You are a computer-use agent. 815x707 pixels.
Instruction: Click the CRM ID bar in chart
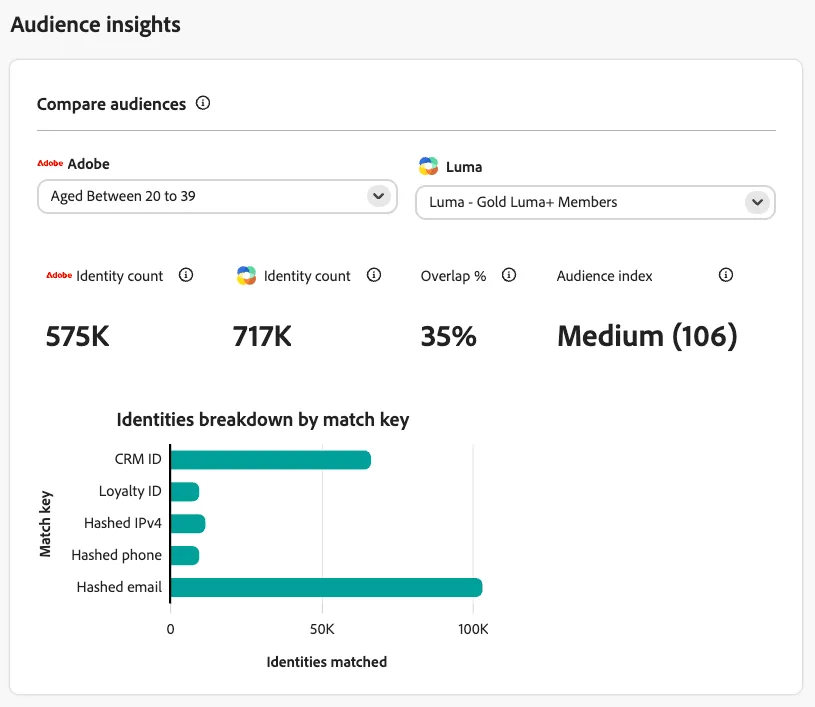(271, 460)
